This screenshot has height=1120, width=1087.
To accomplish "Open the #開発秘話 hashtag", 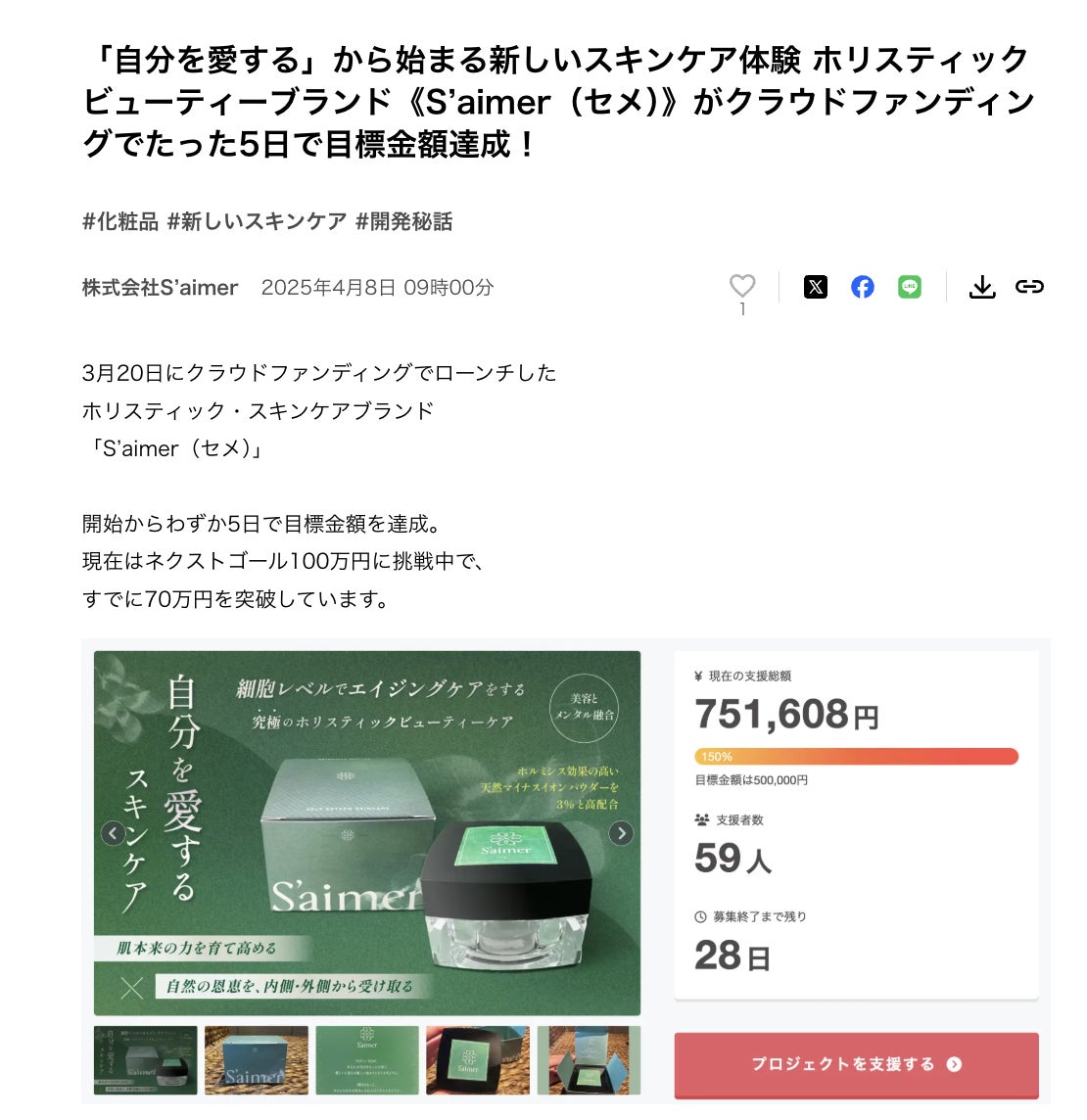I will click(x=403, y=221).
